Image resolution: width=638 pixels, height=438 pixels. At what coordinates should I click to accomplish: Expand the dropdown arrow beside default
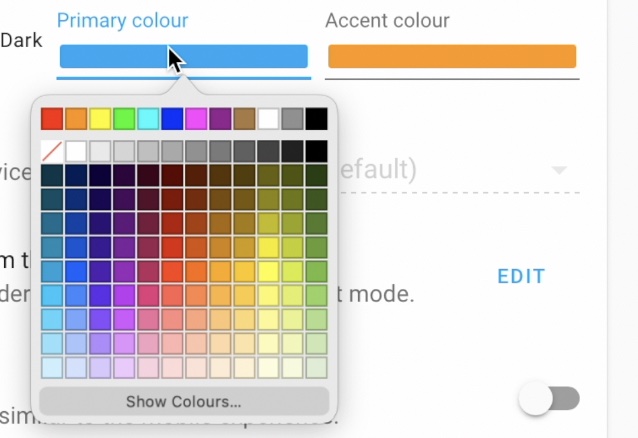pyautogui.click(x=559, y=170)
